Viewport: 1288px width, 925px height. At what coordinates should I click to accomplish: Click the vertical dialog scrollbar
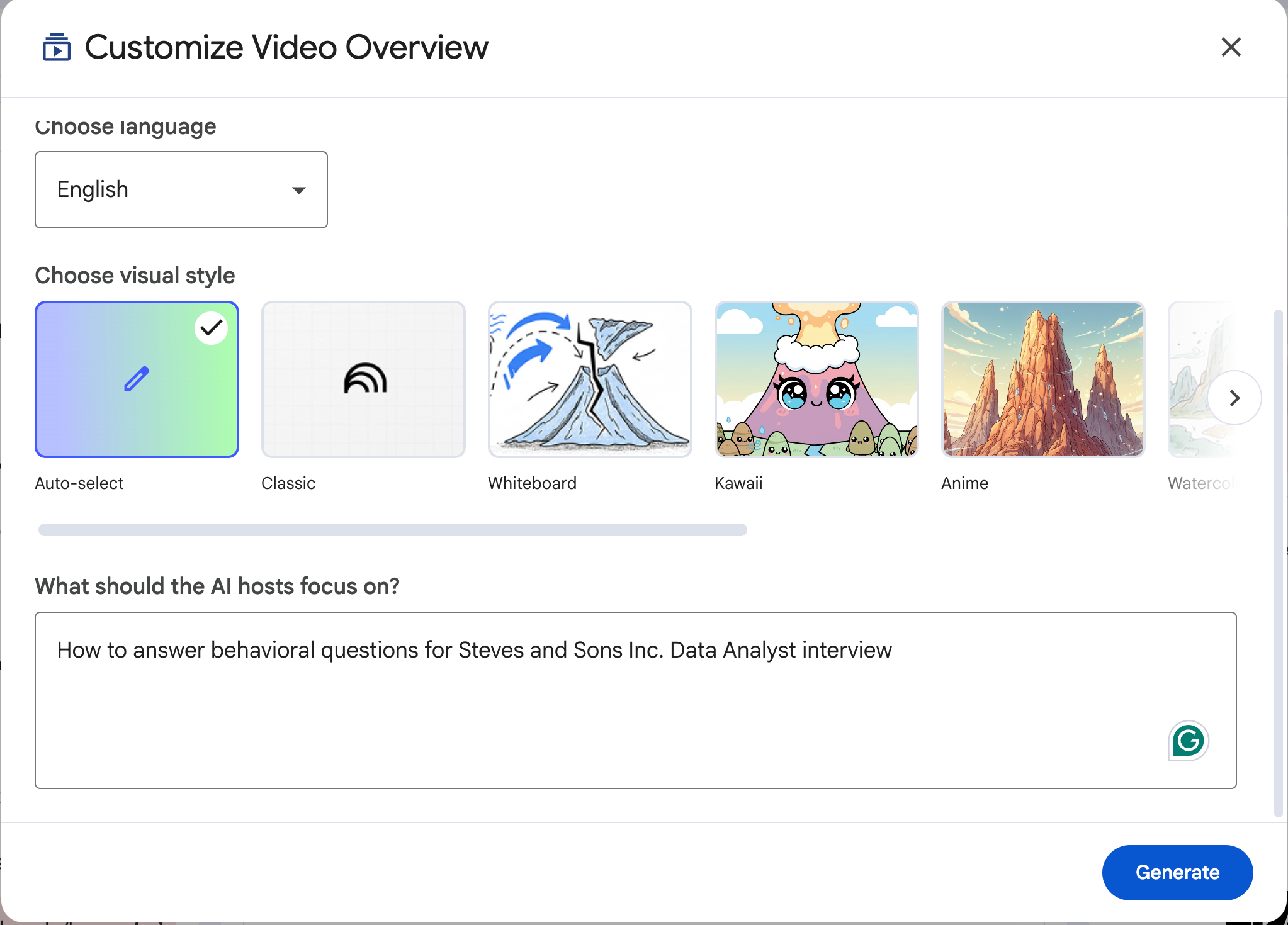[1278, 563]
